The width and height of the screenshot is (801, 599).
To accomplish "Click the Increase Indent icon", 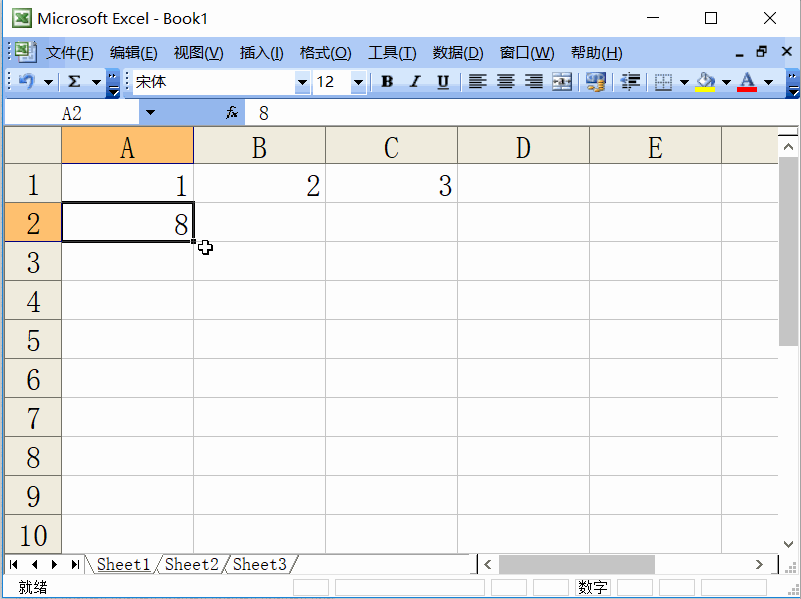I will pyautogui.click(x=632, y=82).
